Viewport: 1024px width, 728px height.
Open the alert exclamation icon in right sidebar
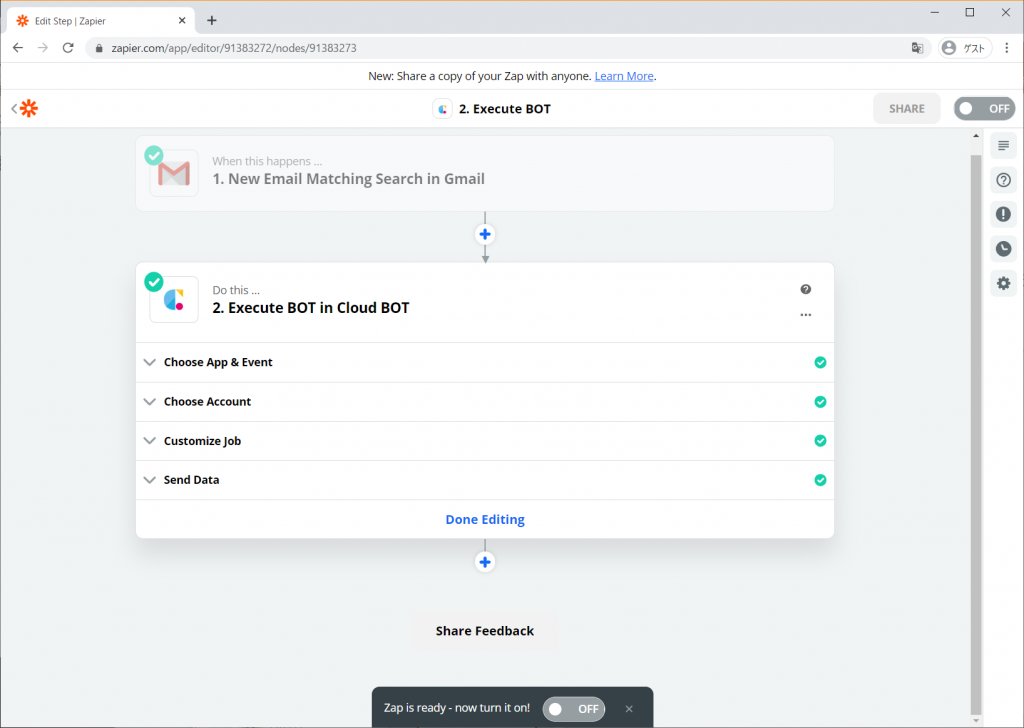(x=1003, y=214)
